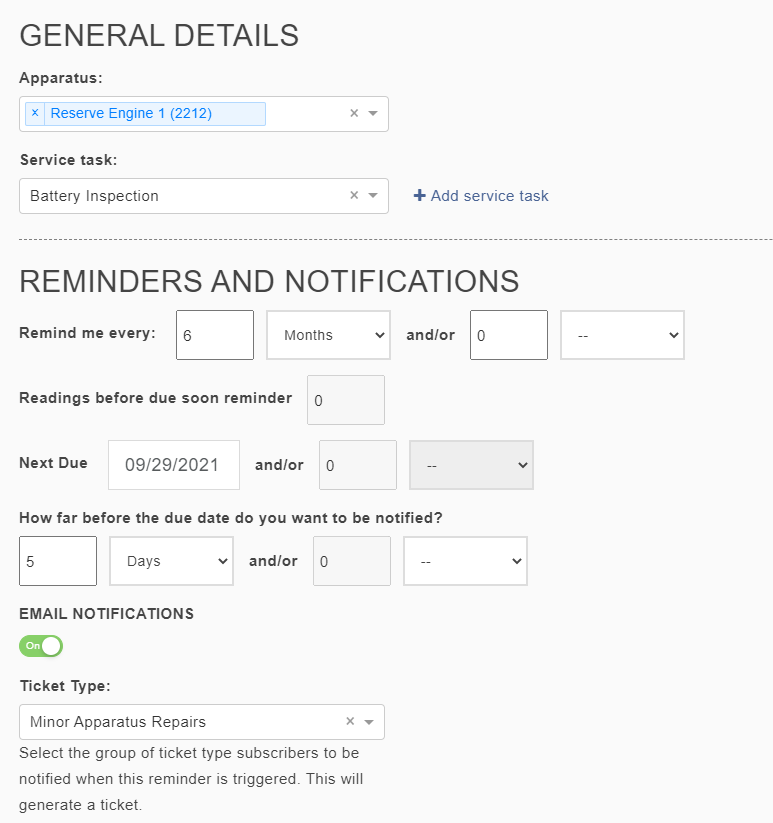Open the Service task dropdown arrow
Image resolution: width=773 pixels, height=823 pixels.
373,195
